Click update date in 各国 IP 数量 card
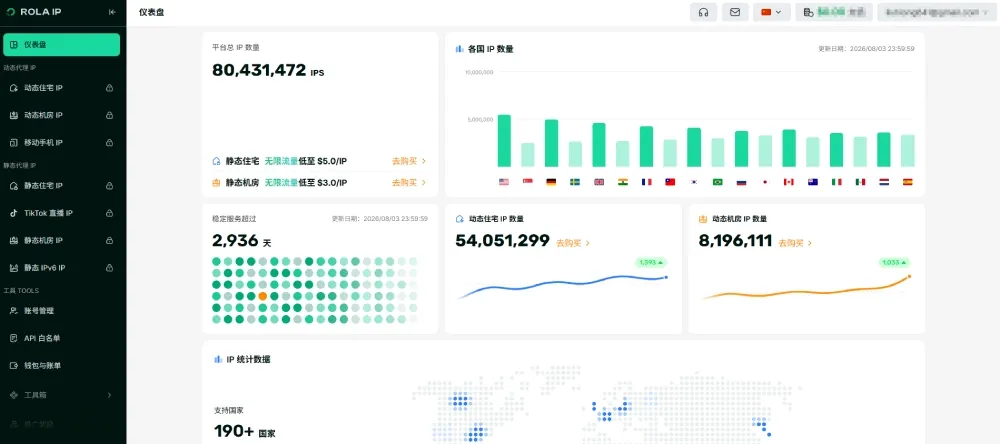Viewport: 1000px width, 444px height. pos(867,48)
